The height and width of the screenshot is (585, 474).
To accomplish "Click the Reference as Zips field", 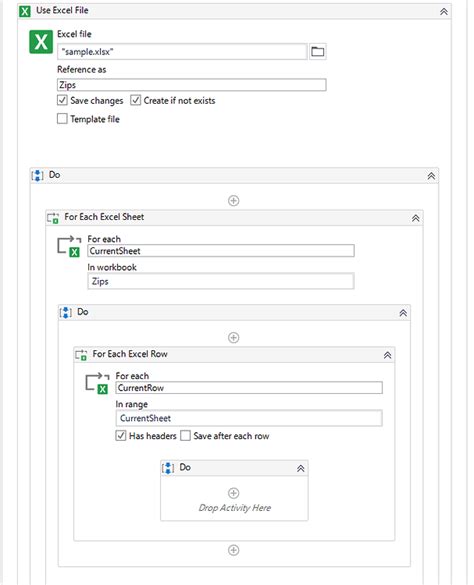I will [192, 85].
